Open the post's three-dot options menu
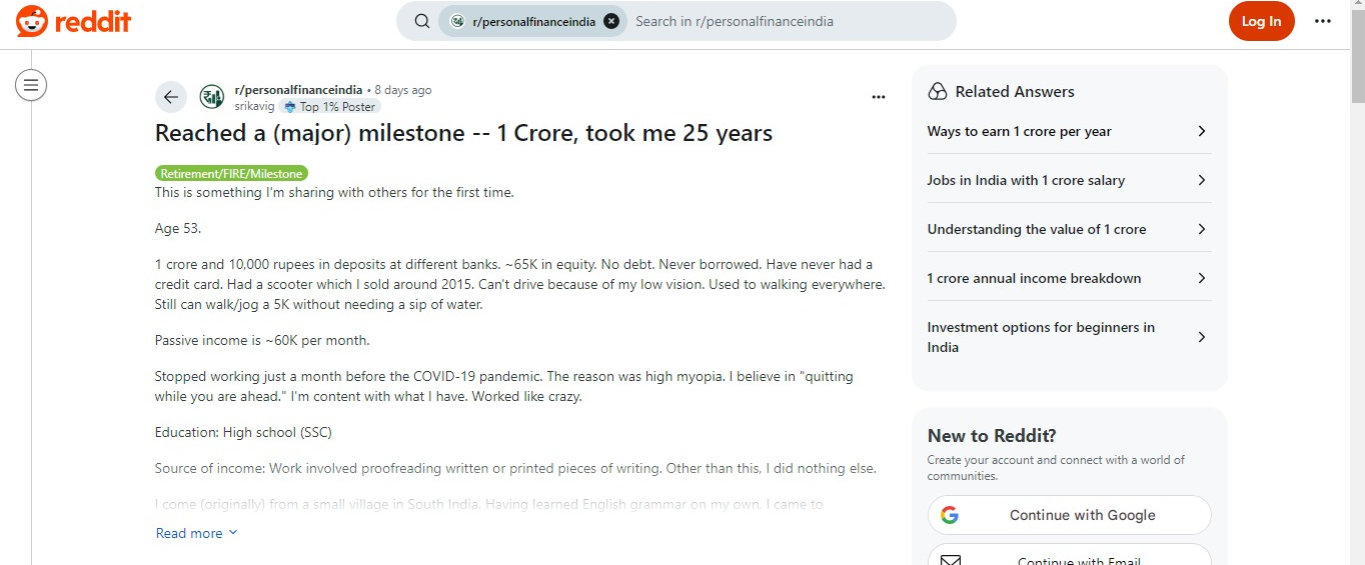 pyautogui.click(x=878, y=97)
